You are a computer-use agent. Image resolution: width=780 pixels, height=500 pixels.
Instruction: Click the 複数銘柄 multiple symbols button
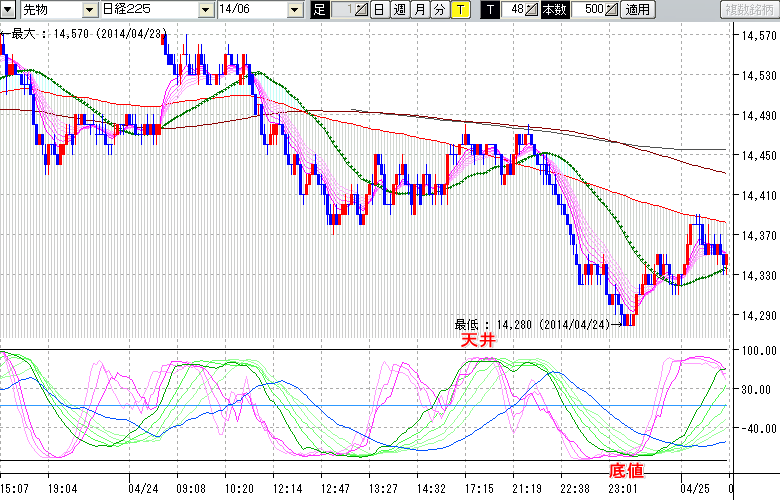(x=749, y=10)
